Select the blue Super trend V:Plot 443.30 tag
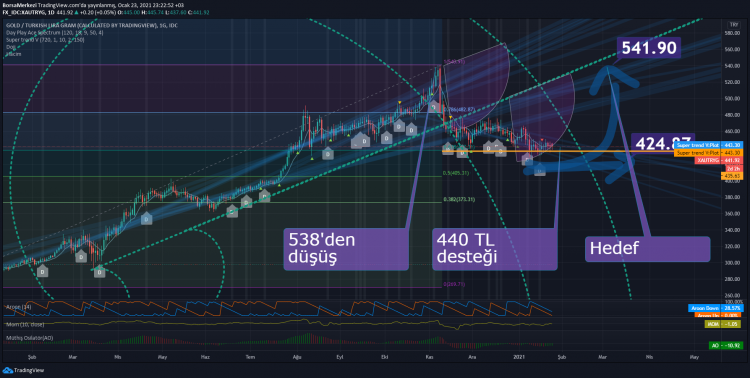This screenshot has width=750, height=378. point(708,145)
